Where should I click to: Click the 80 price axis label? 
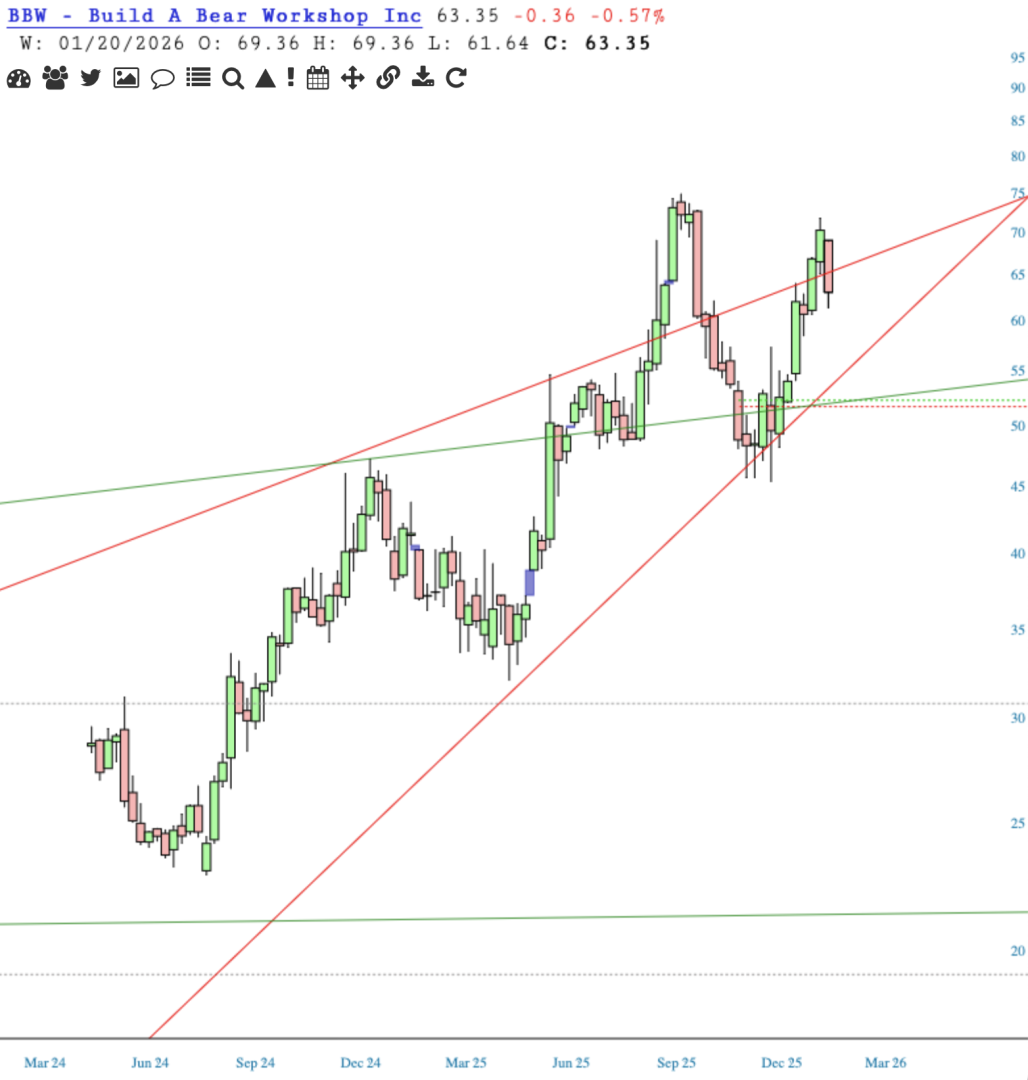[1017, 156]
